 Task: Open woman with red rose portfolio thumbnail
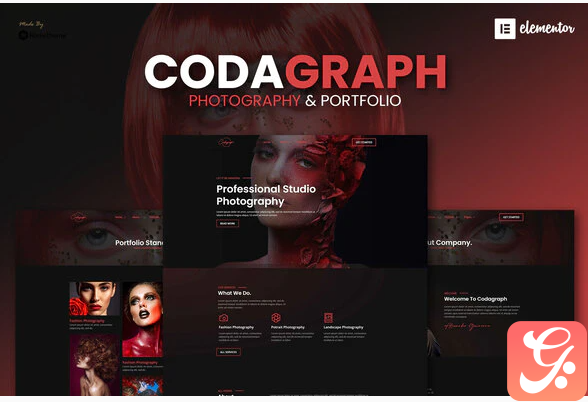(94, 299)
